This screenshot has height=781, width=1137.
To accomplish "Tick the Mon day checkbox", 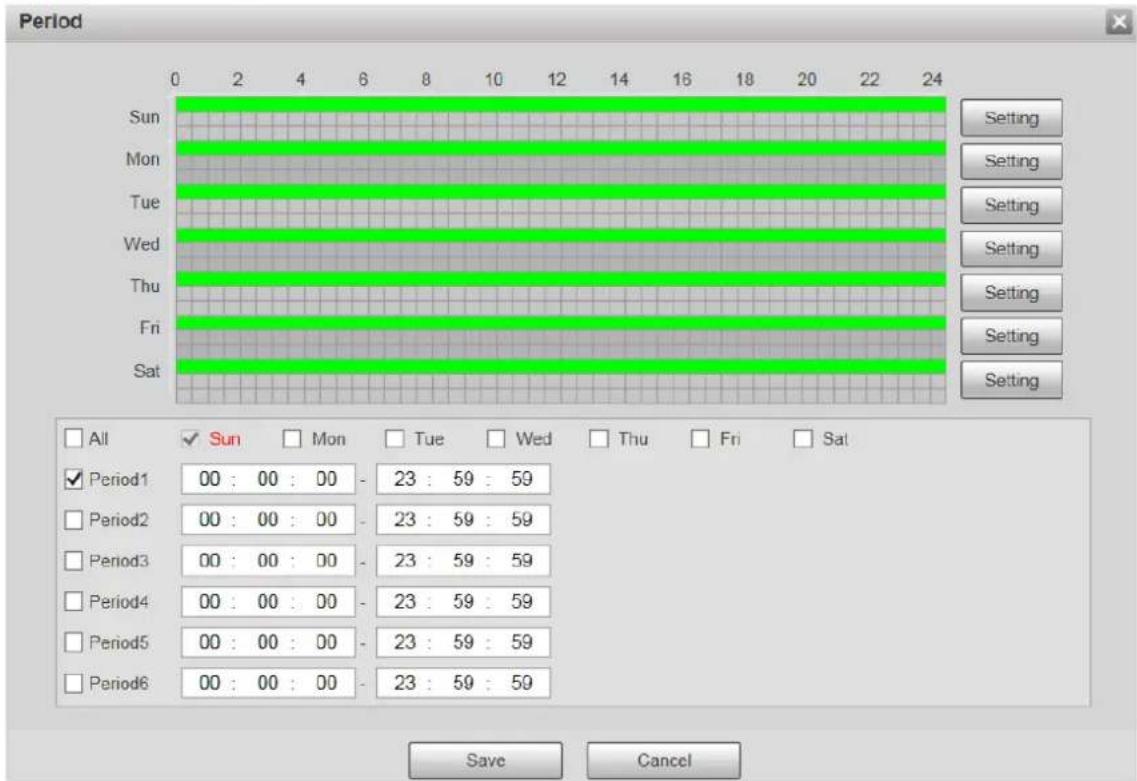I will click(292, 439).
